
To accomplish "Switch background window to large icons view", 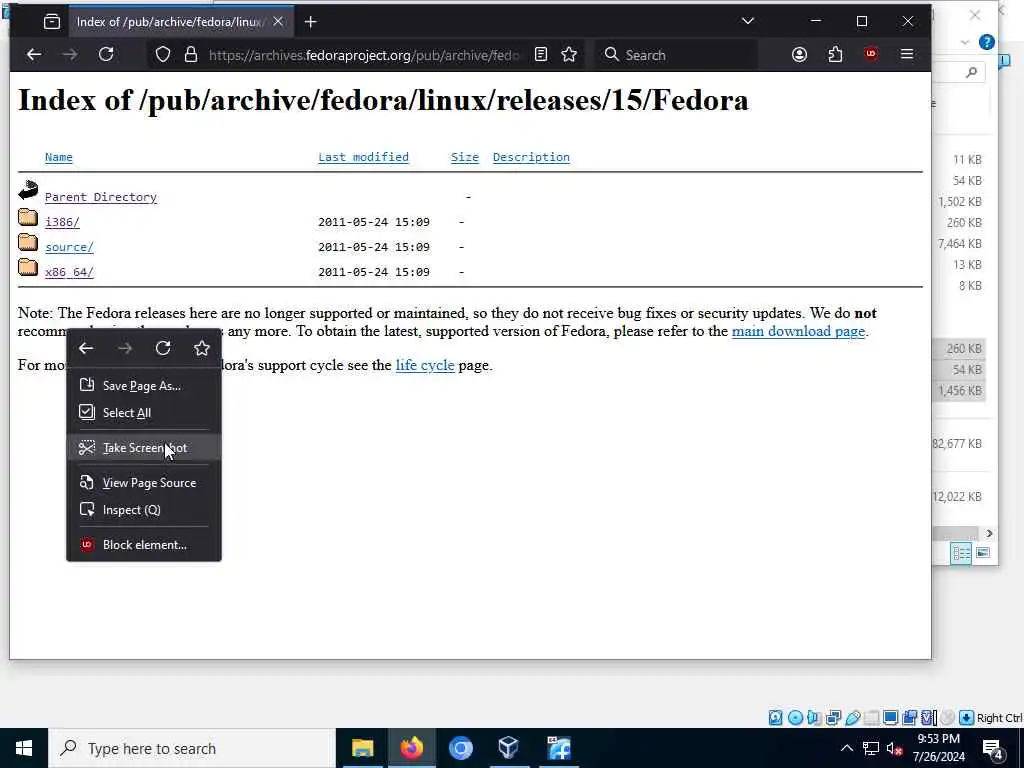I will coord(983,553).
